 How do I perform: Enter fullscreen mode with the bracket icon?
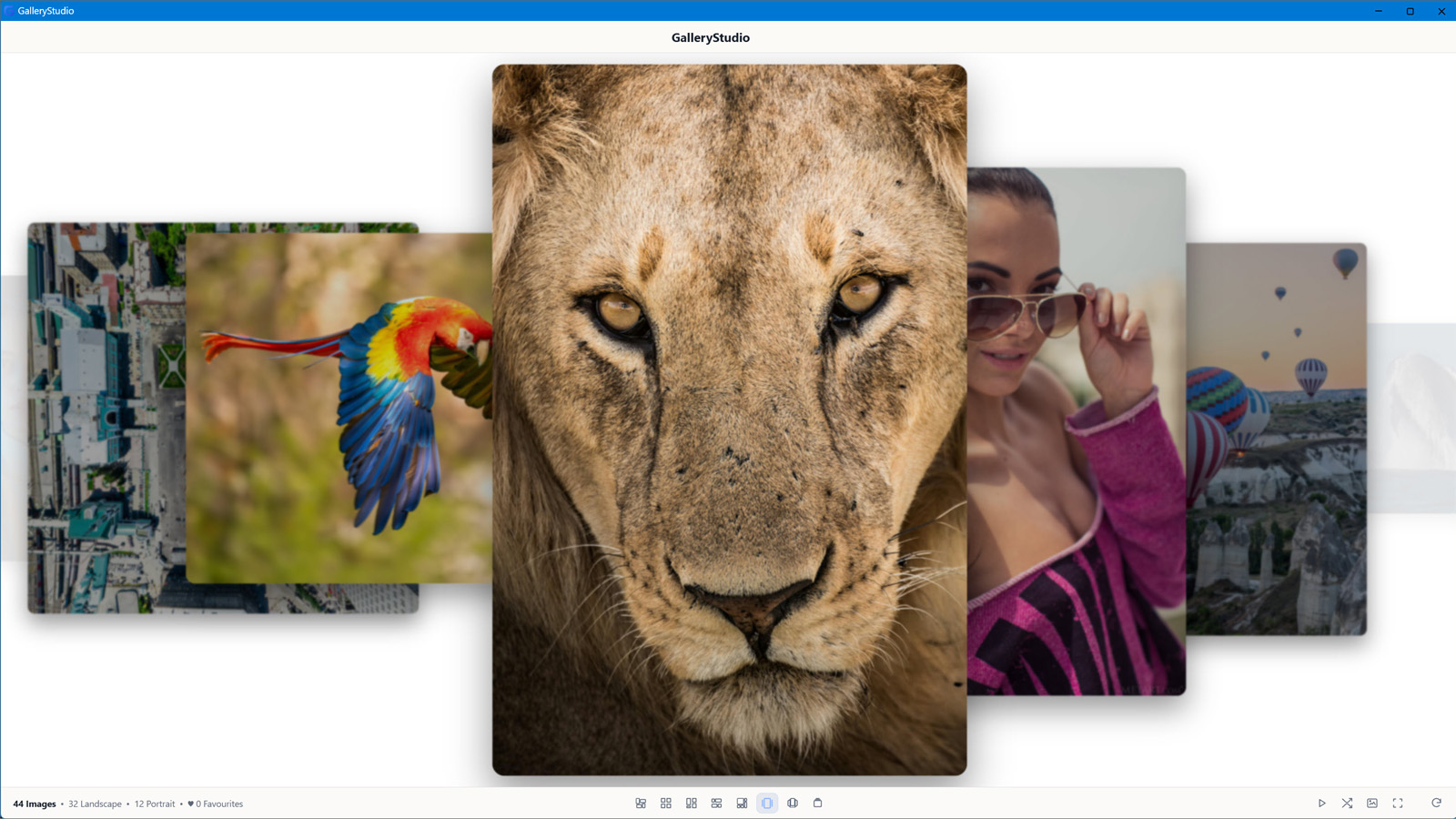click(x=1398, y=804)
